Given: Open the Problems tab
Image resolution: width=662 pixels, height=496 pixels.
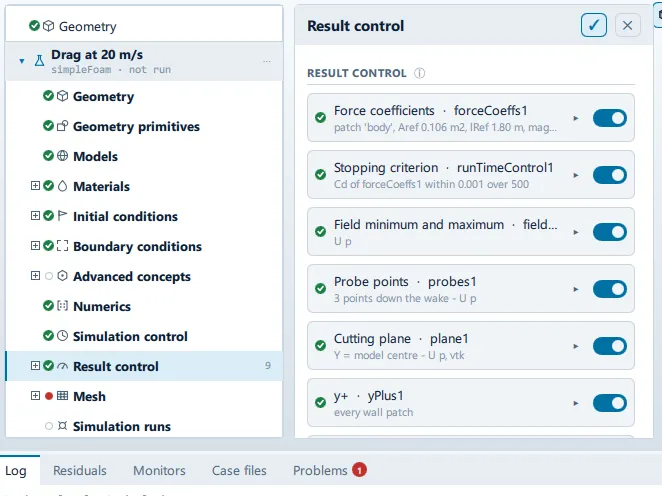Looking at the screenshot, I should pos(330,470).
